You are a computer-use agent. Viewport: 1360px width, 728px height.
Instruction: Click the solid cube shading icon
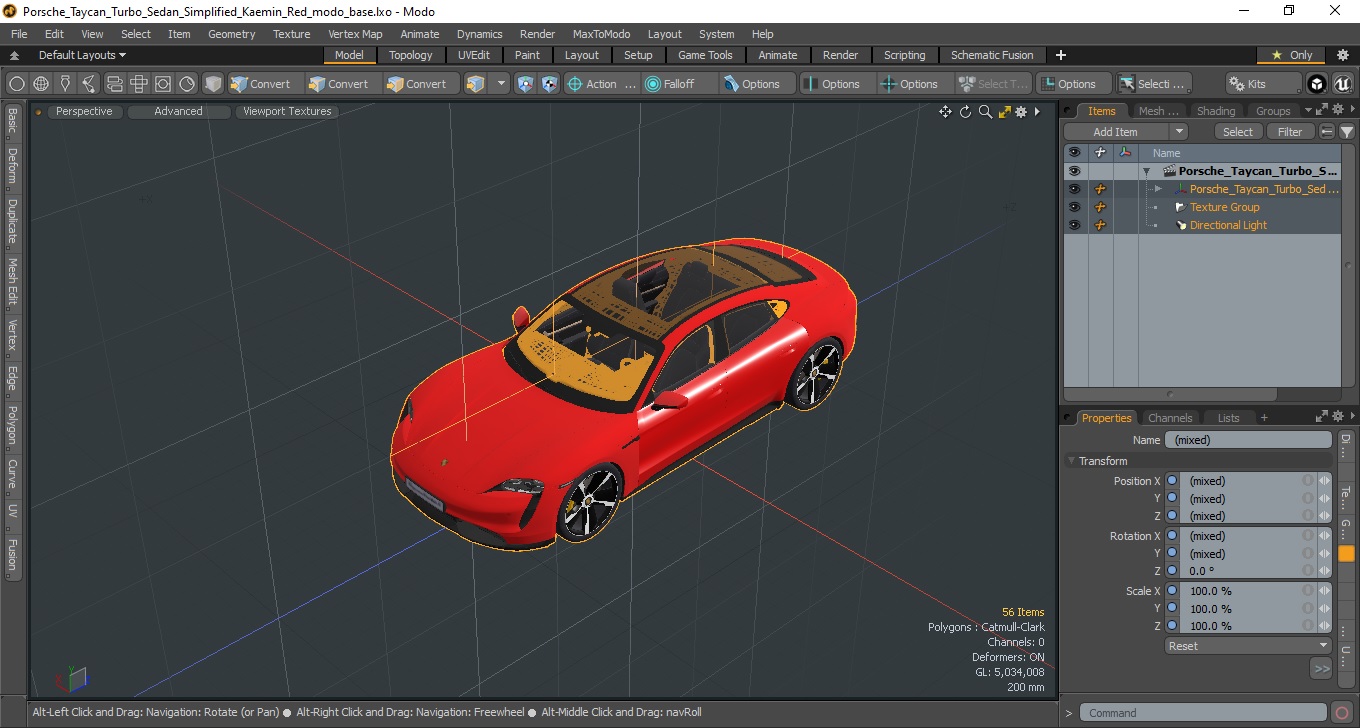213,84
